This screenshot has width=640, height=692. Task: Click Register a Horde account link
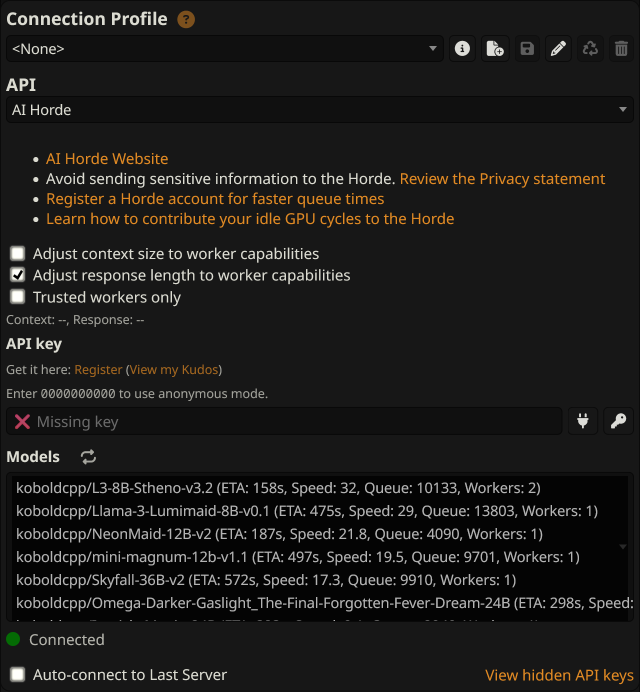tap(215, 199)
